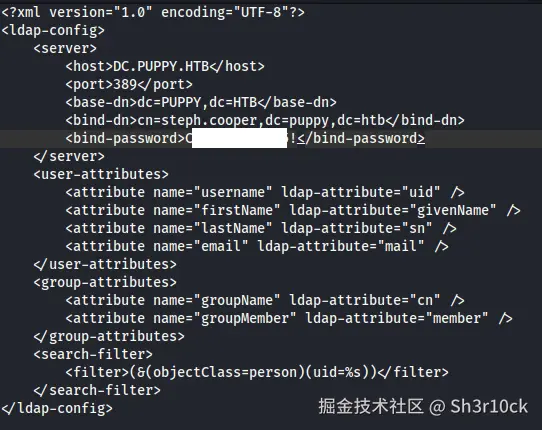Click the XML version declaration line
The width and height of the screenshot is (542, 430).
[x=153, y=12]
